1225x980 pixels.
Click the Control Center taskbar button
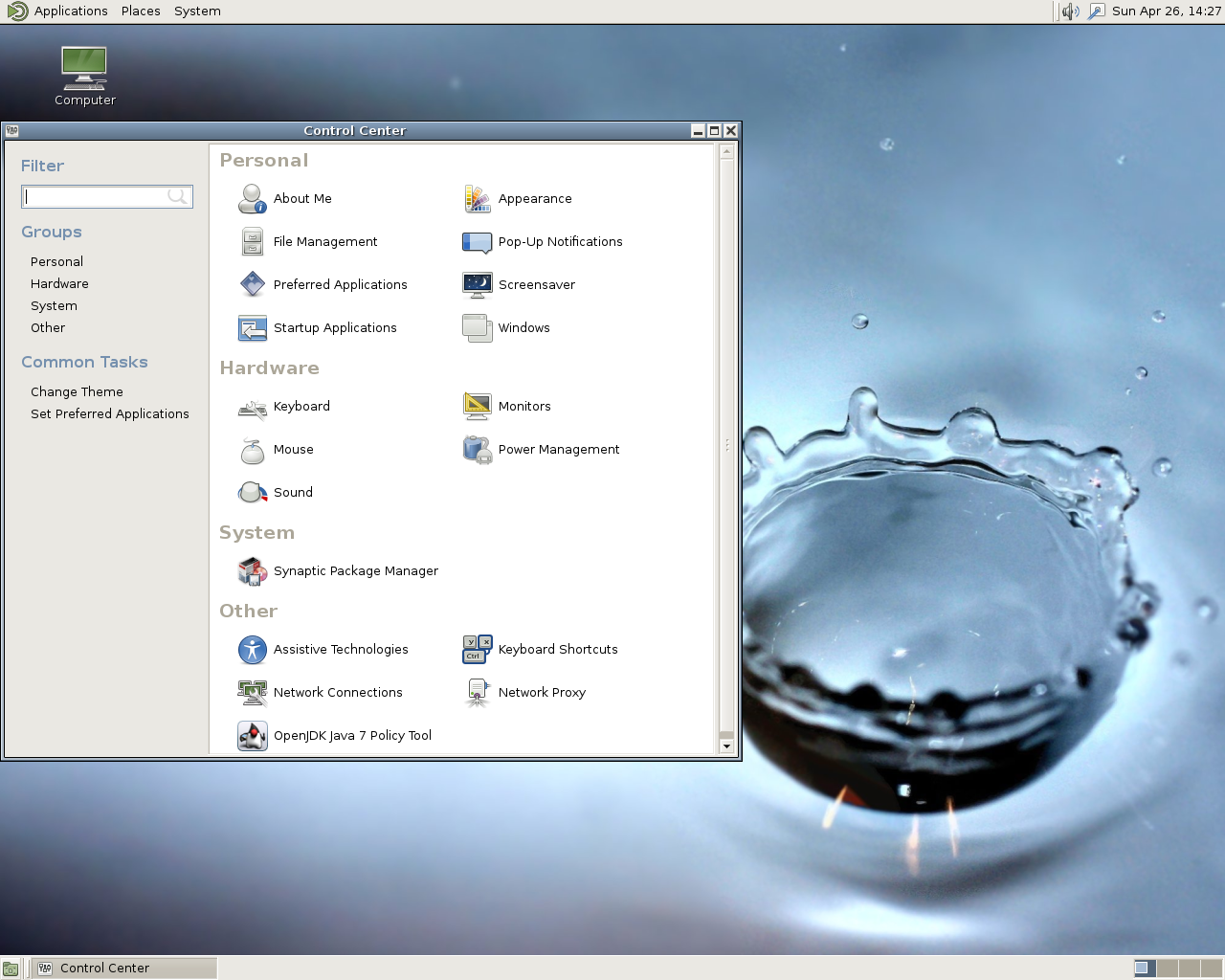(125, 969)
